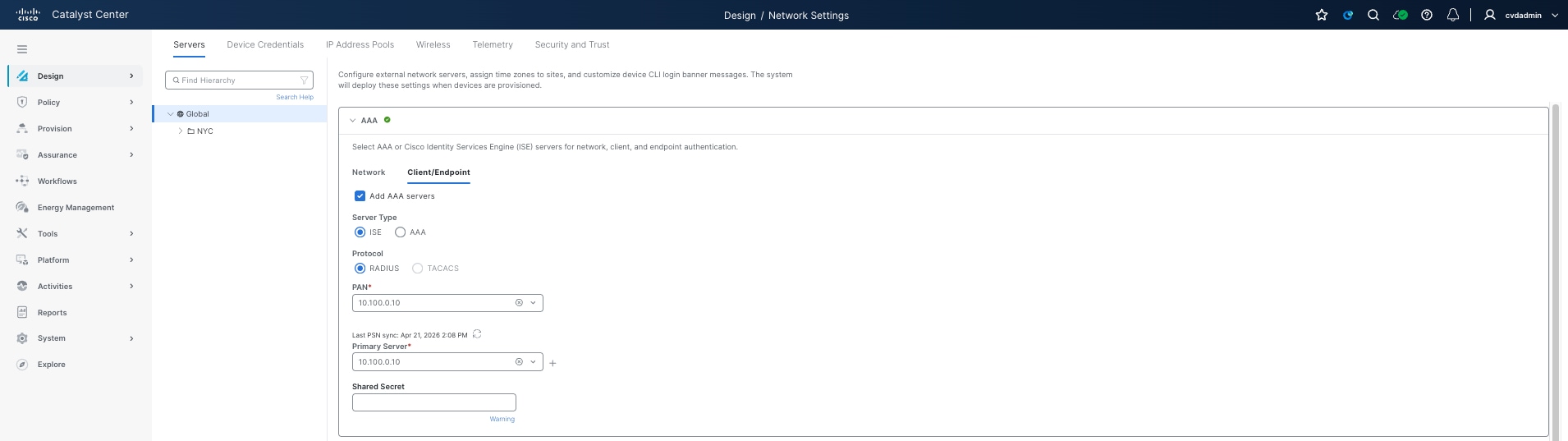Click the Shared Secret input field
The image size is (1568, 441).
pos(434,402)
